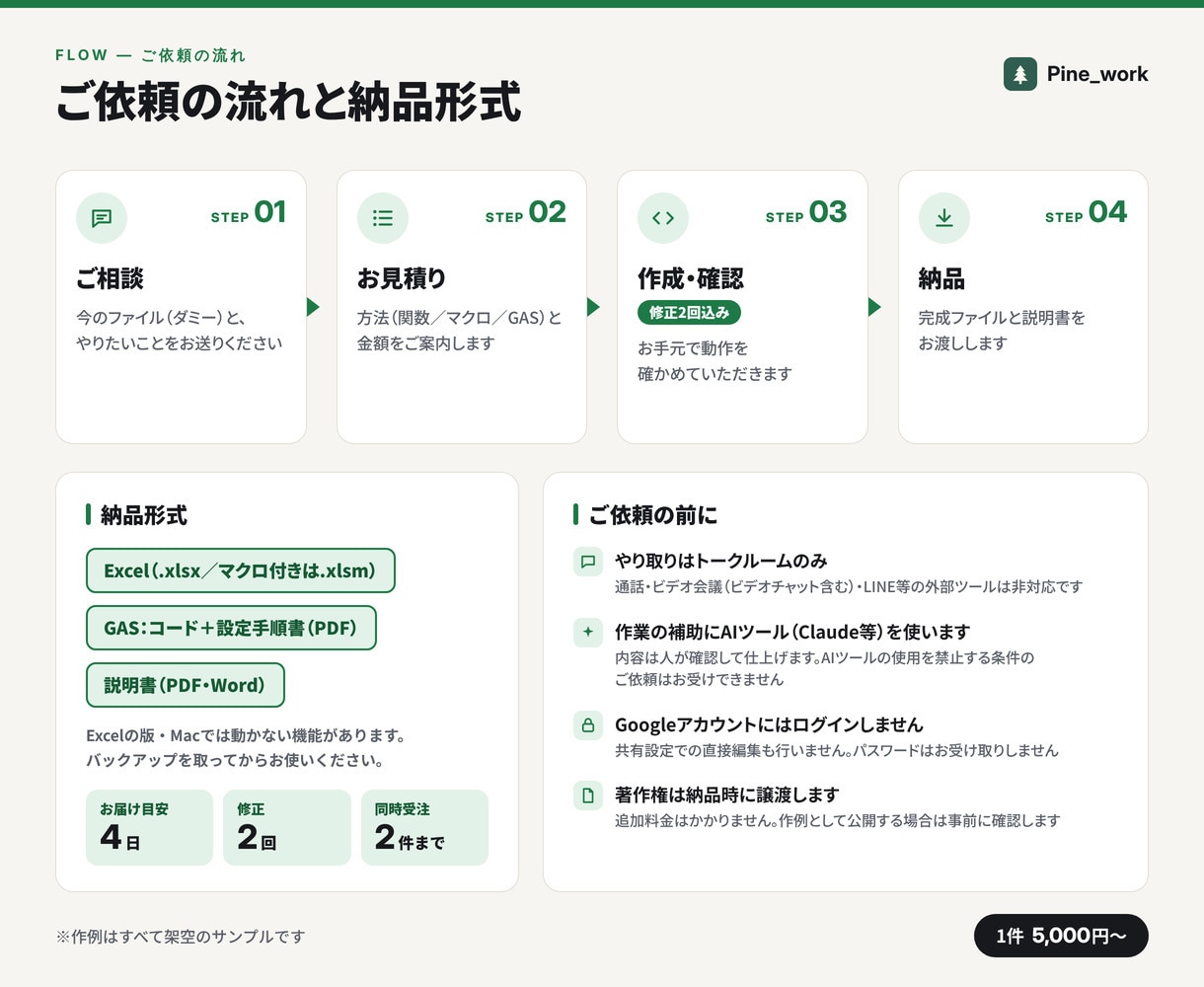Click the text 方法(関数／マクロ／GAS)と
The height and width of the screenshot is (987, 1204).
coord(460,318)
